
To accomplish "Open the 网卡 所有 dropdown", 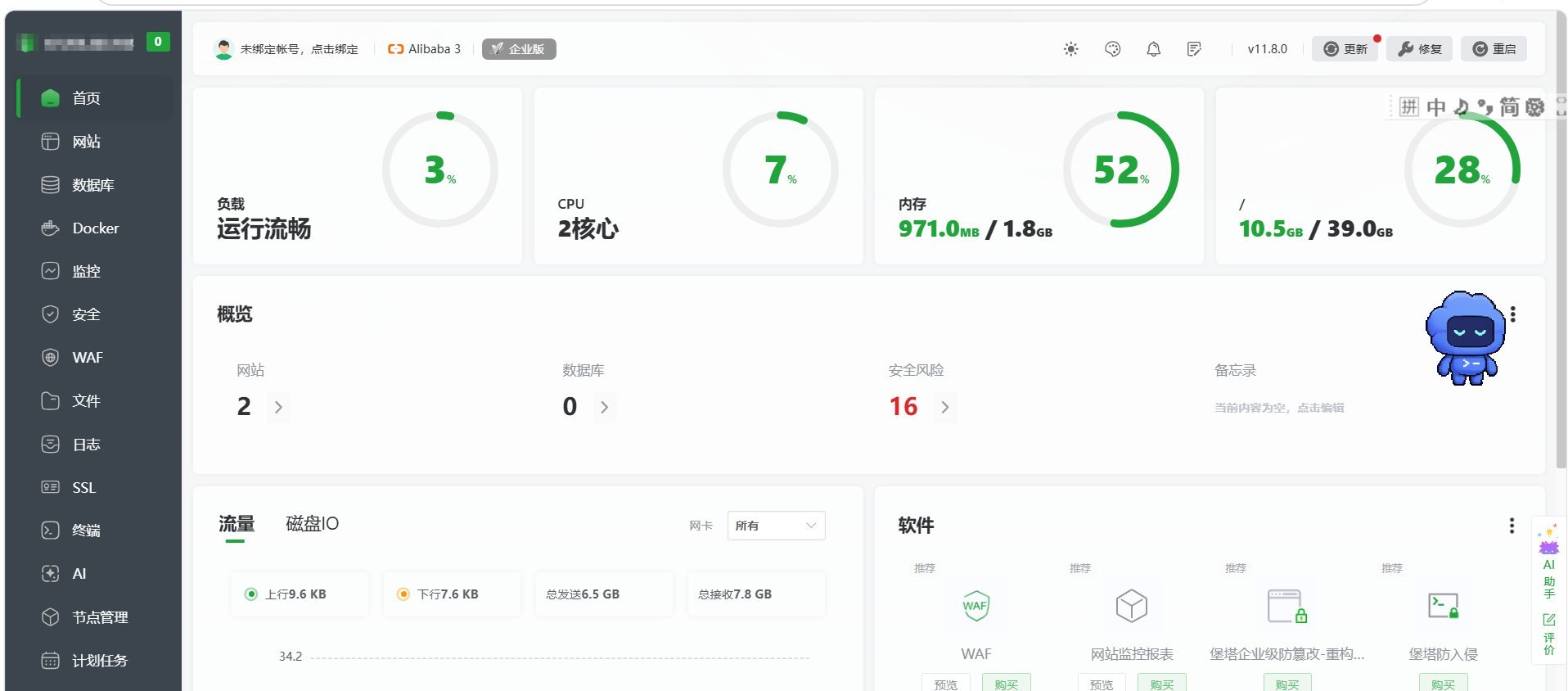I will [x=776, y=526].
